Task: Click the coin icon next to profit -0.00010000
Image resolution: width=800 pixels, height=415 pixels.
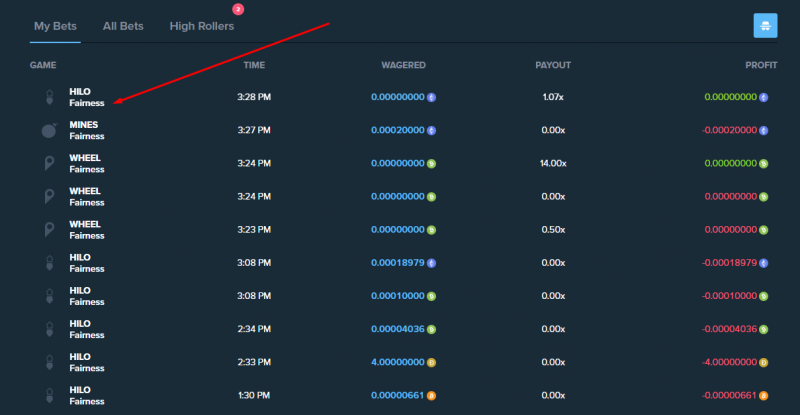Action: (x=763, y=296)
